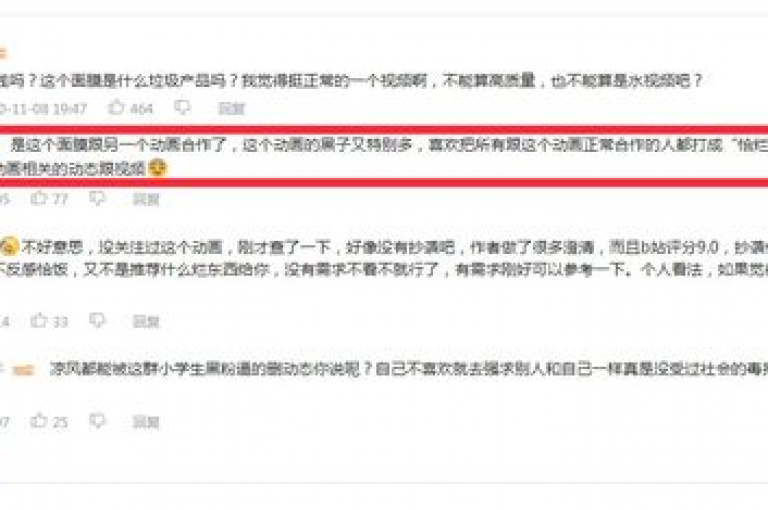Click the 11-08 19:47 timestamp
The width and height of the screenshot is (768, 510).
point(43,108)
